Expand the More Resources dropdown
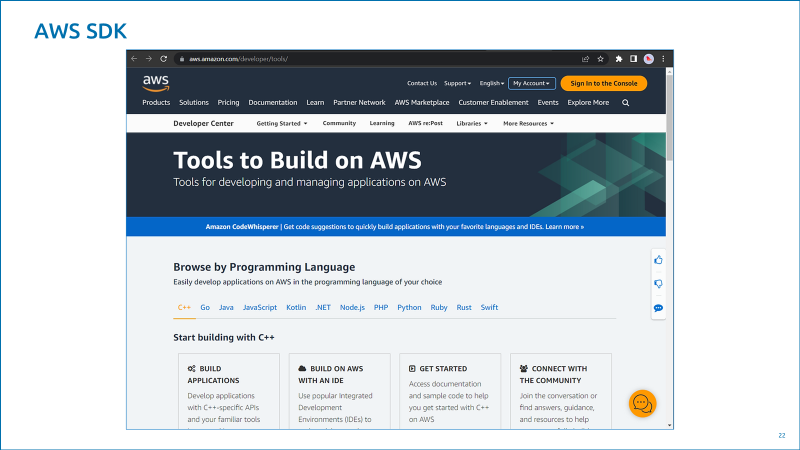Image resolution: width=800 pixels, height=450 pixels. tap(528, 123)
